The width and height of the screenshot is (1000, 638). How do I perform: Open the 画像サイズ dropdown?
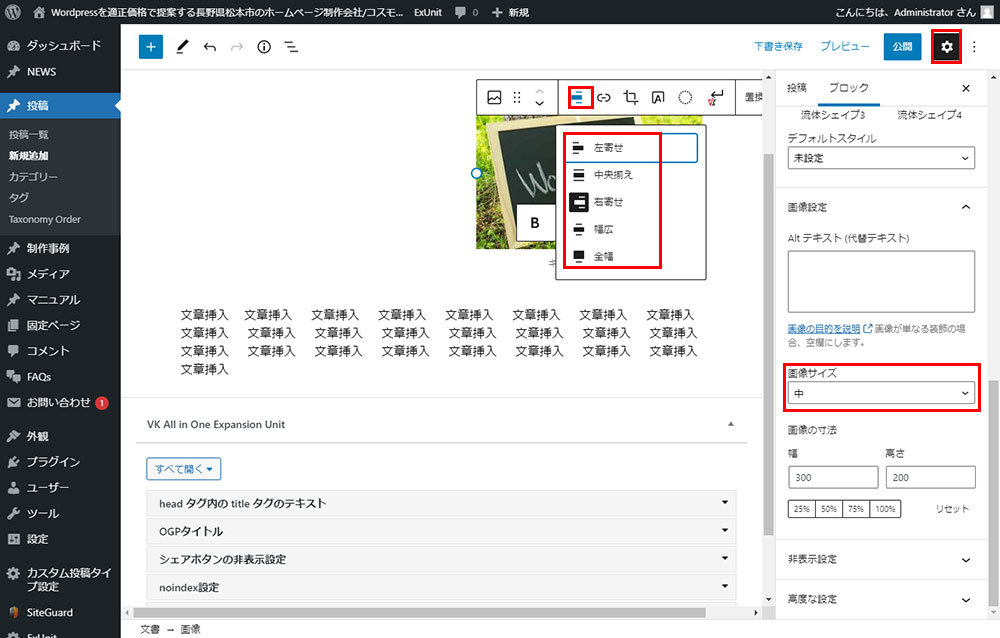click(x=881, y=394)
